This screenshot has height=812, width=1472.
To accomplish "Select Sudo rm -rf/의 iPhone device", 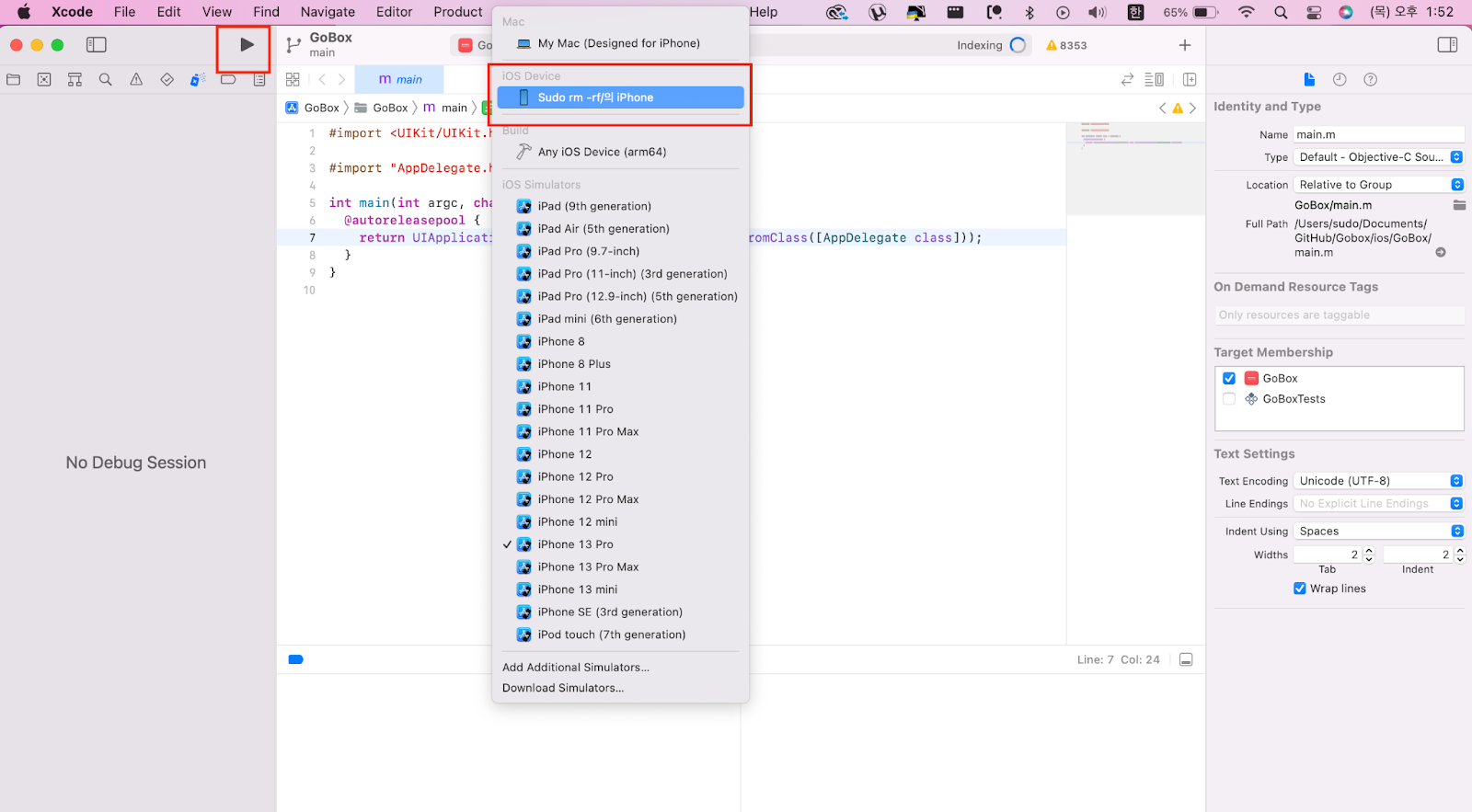I will point(620,97).
